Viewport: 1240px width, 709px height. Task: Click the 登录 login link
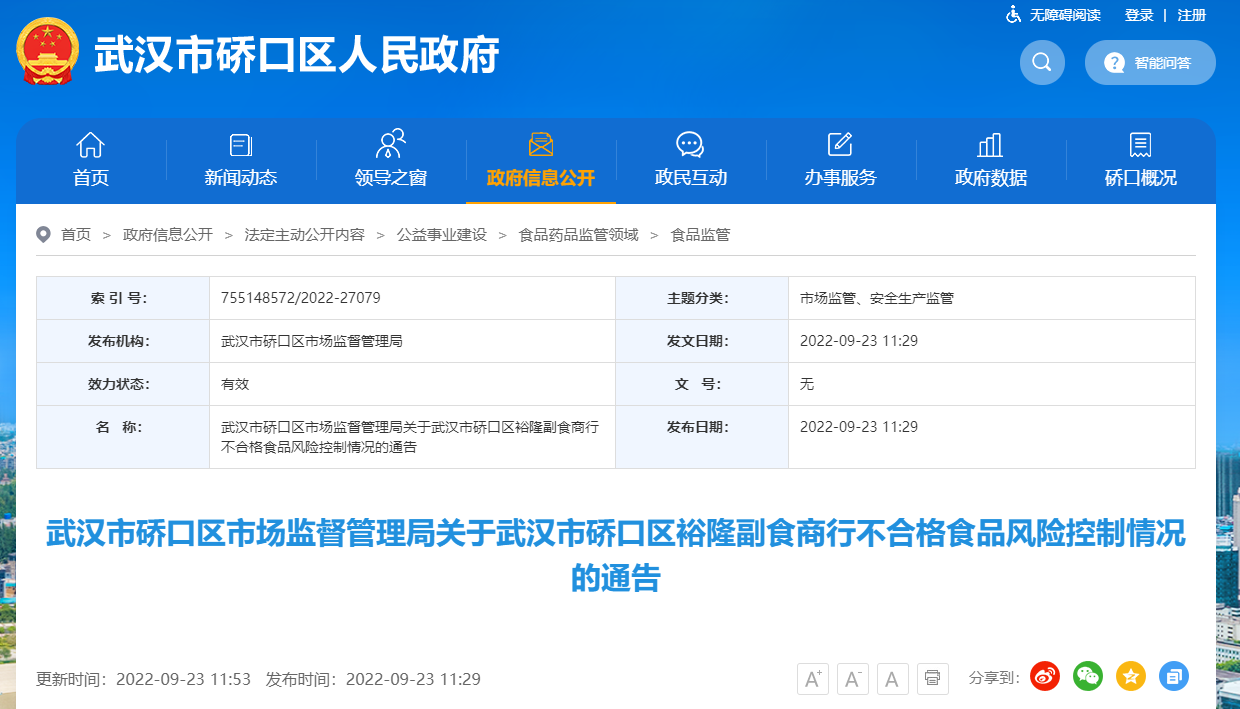pos(1139,15)
